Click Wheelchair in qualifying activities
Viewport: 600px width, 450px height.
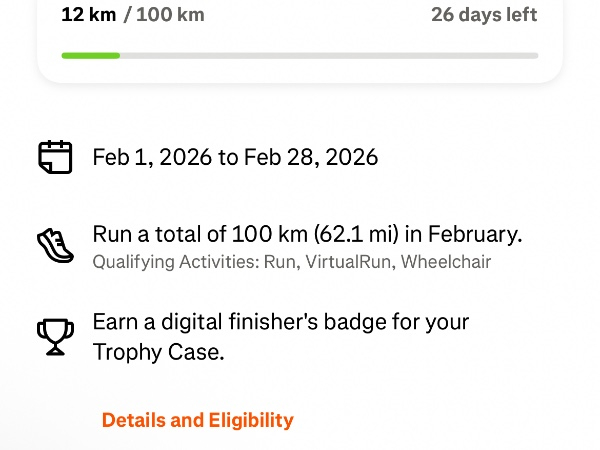click(x=449, y=262)
